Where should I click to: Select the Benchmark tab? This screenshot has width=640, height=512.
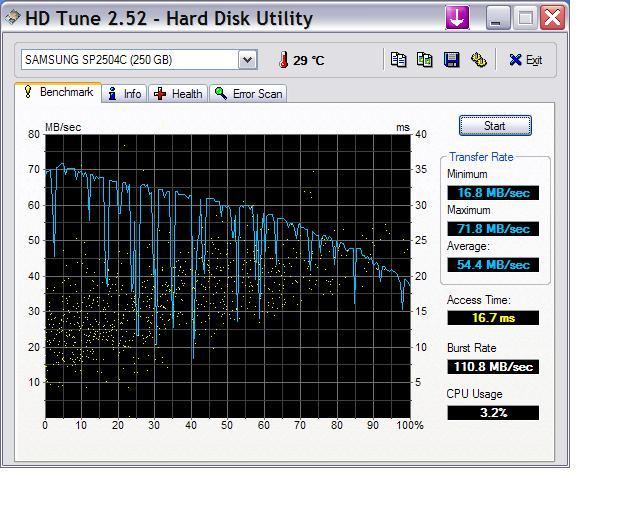click(58, 92)
